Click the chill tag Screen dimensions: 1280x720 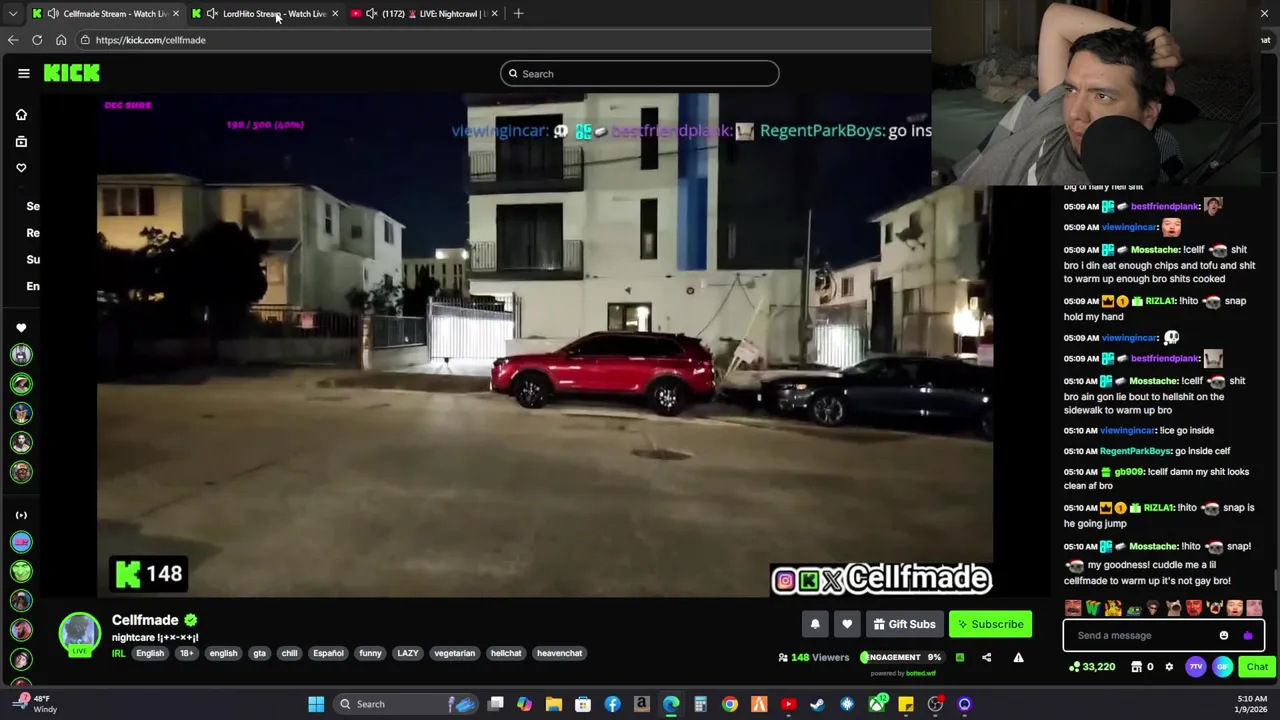[289, 653]
